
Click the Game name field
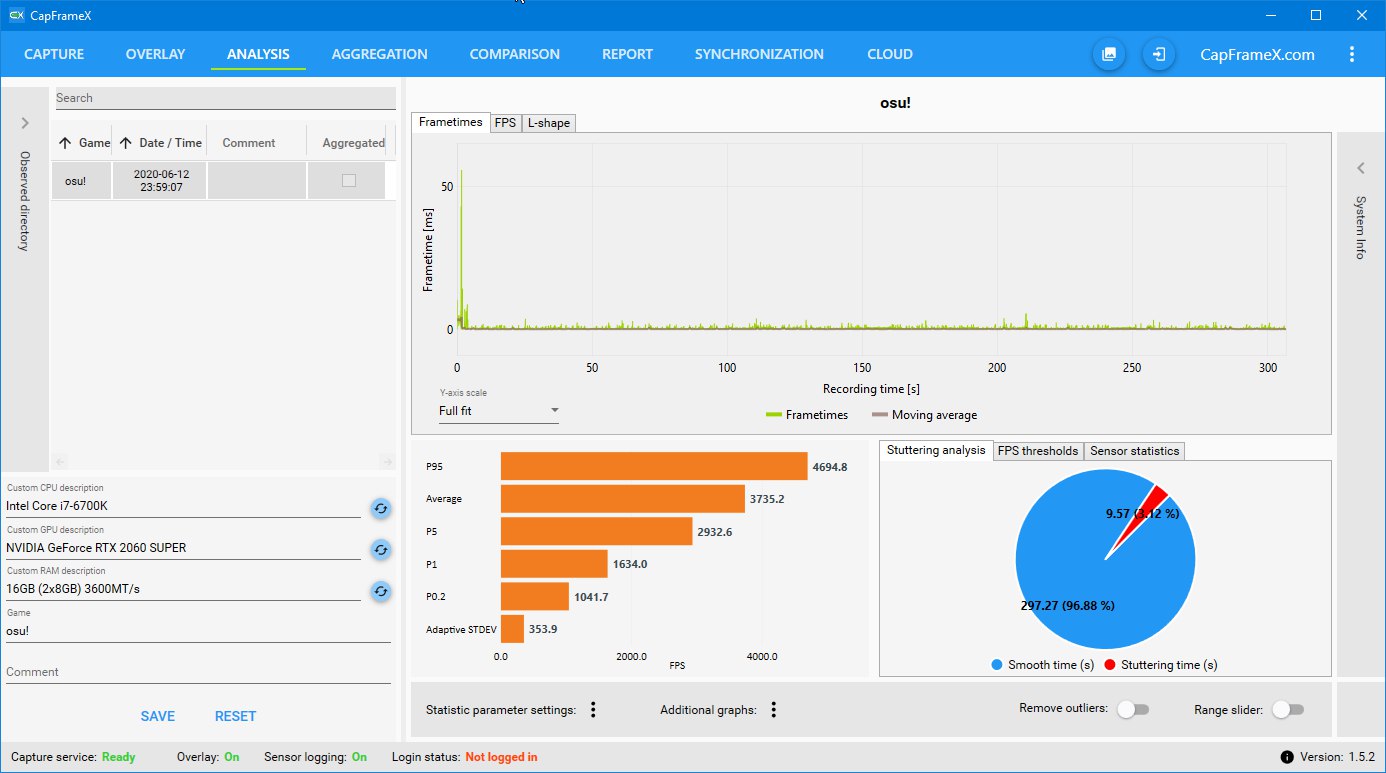(198, 631)
